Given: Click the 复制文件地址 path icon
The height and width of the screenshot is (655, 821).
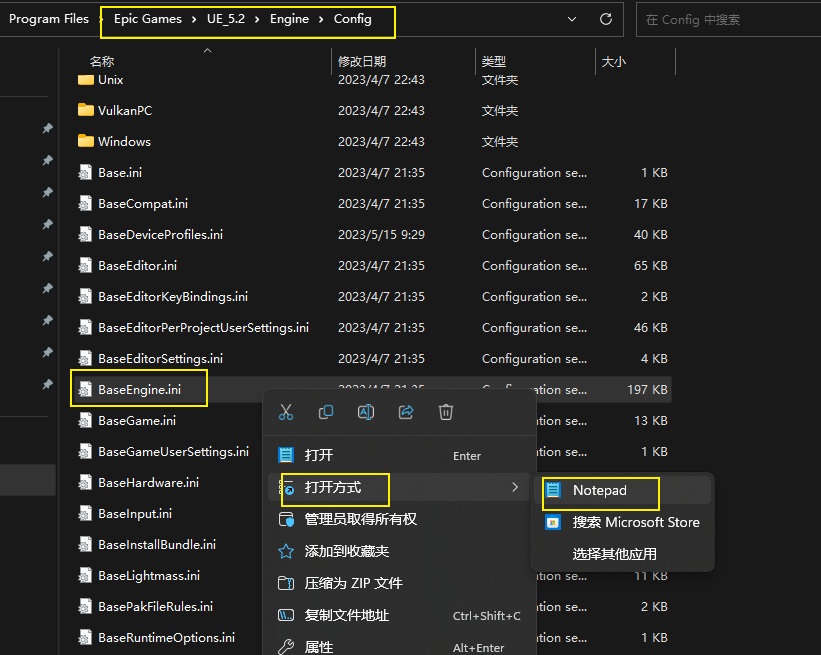Looking at the screenshot, I should click(286, 615).
